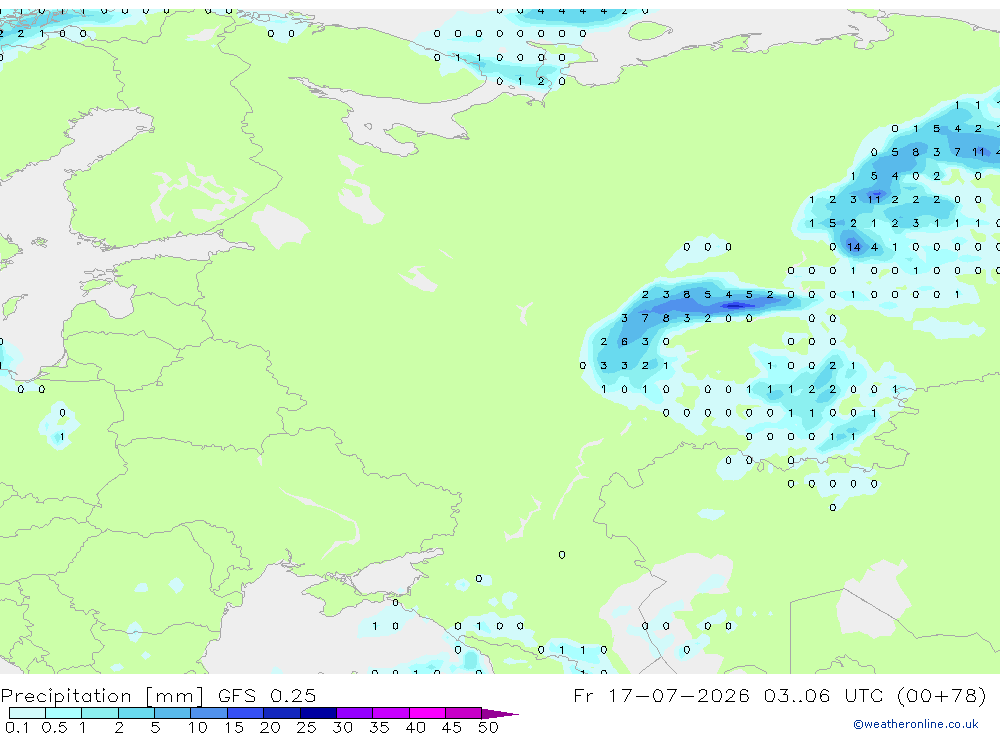Click the 'Precipitation [mm]' title text
Image resolution: width=1000 pixels, height=733 pixels.
coord(102,696)
